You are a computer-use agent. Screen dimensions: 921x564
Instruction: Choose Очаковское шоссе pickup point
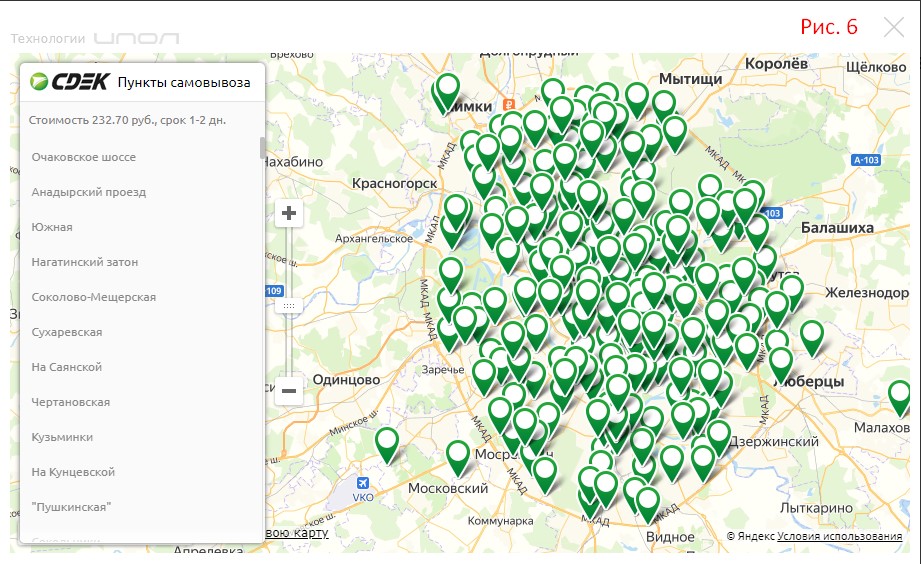coord(84,157)
